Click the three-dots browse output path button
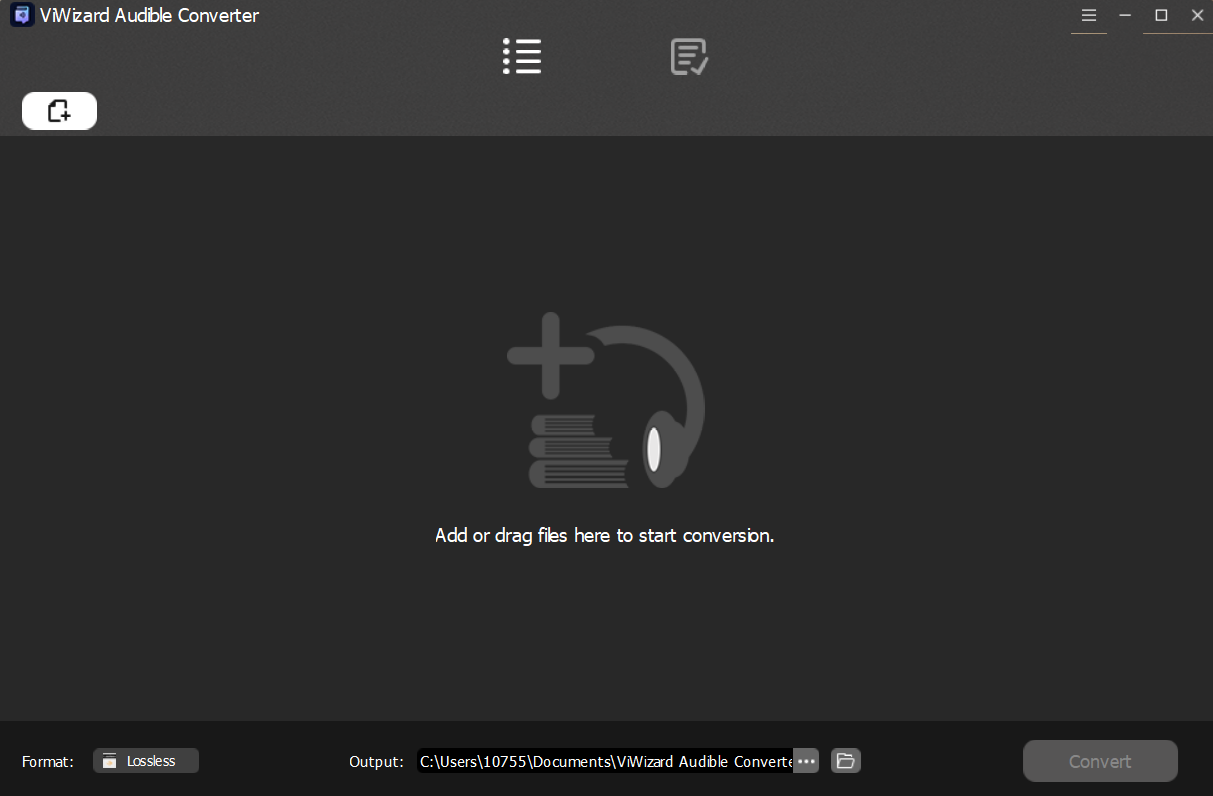1213x796 pixels. coord(807,761)
